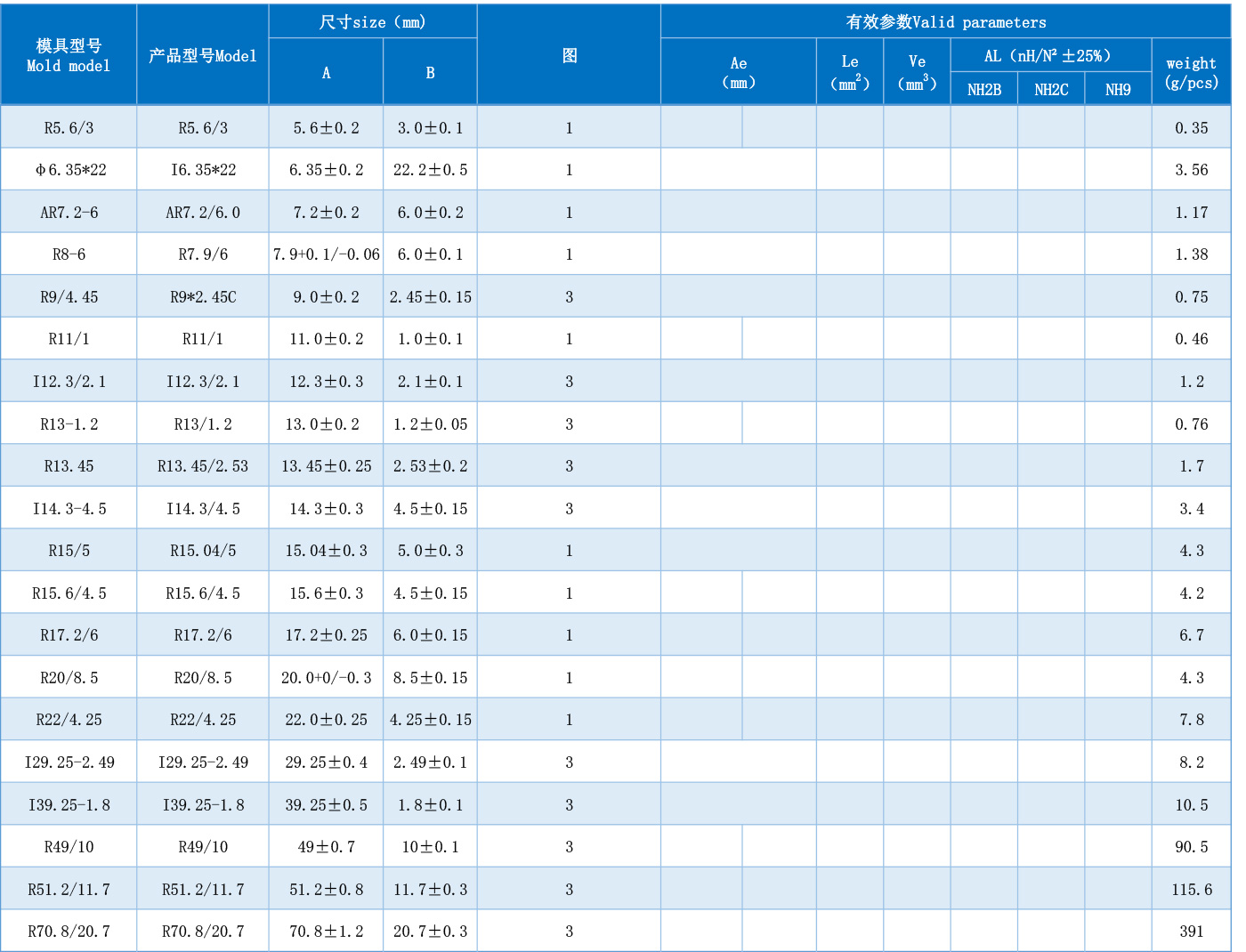Click the NH9 column header
Viewport: 1246px width, 952px height.
[1118, 89]
